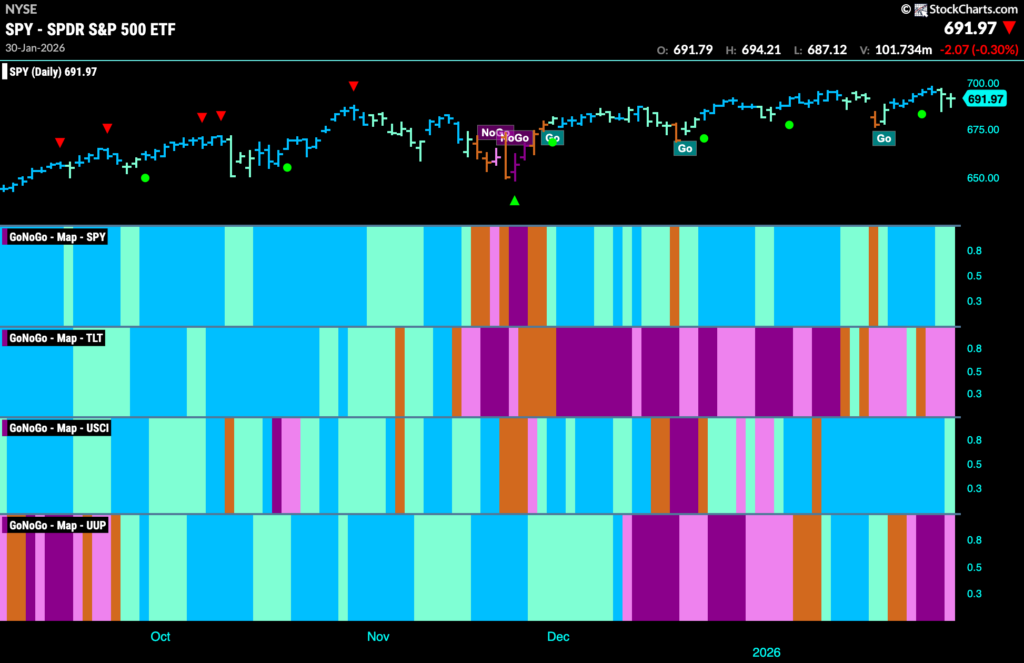Click the volume value 101.734m
The height and width of the screenshot is (663, 1024).
click(x=903, y=50)
